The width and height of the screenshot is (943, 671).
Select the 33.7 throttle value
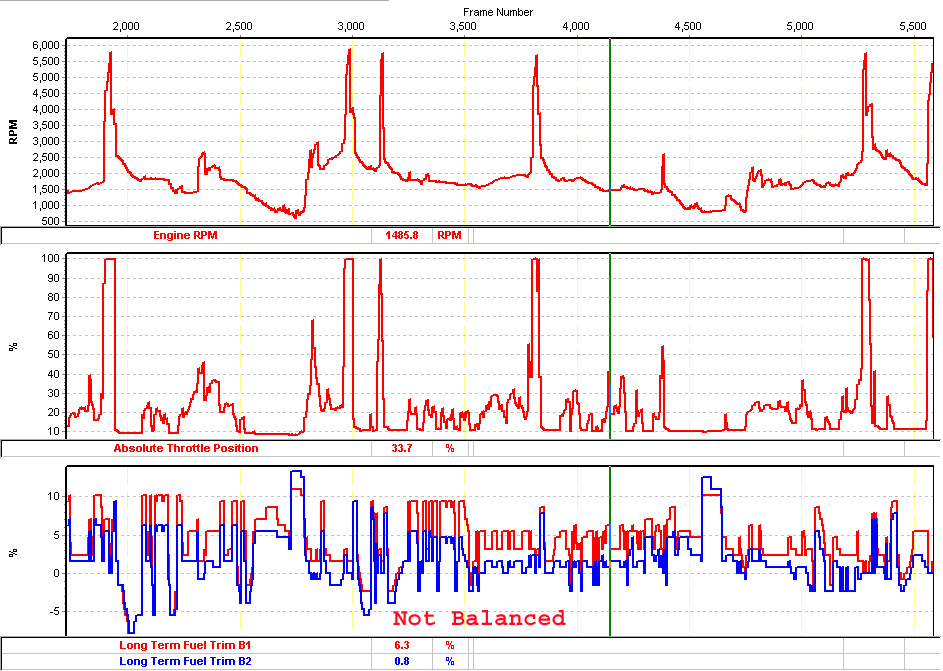(x=402, y=449)
